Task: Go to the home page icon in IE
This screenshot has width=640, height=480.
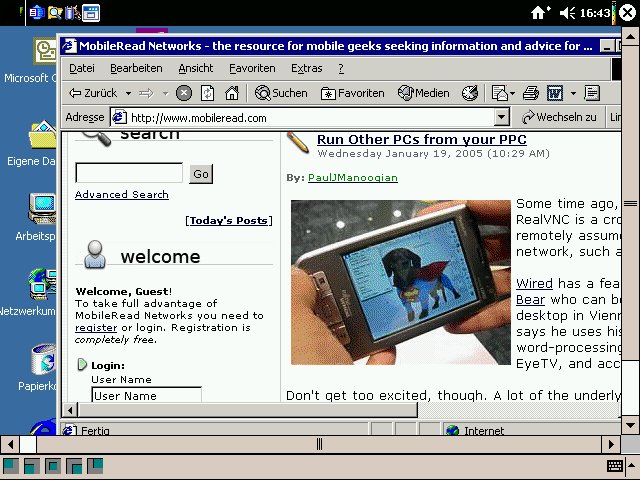Action: 232,93
